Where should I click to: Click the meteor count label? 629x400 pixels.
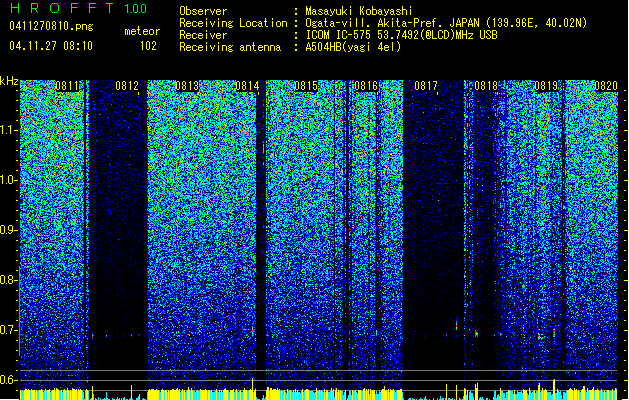[142, 31]
